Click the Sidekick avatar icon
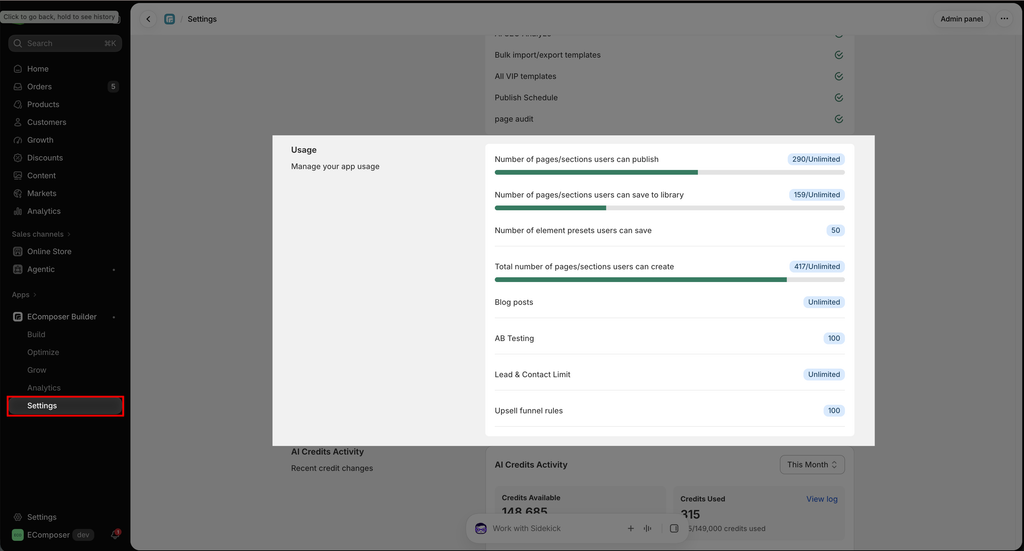1024x551 pixels. (481, 528)
